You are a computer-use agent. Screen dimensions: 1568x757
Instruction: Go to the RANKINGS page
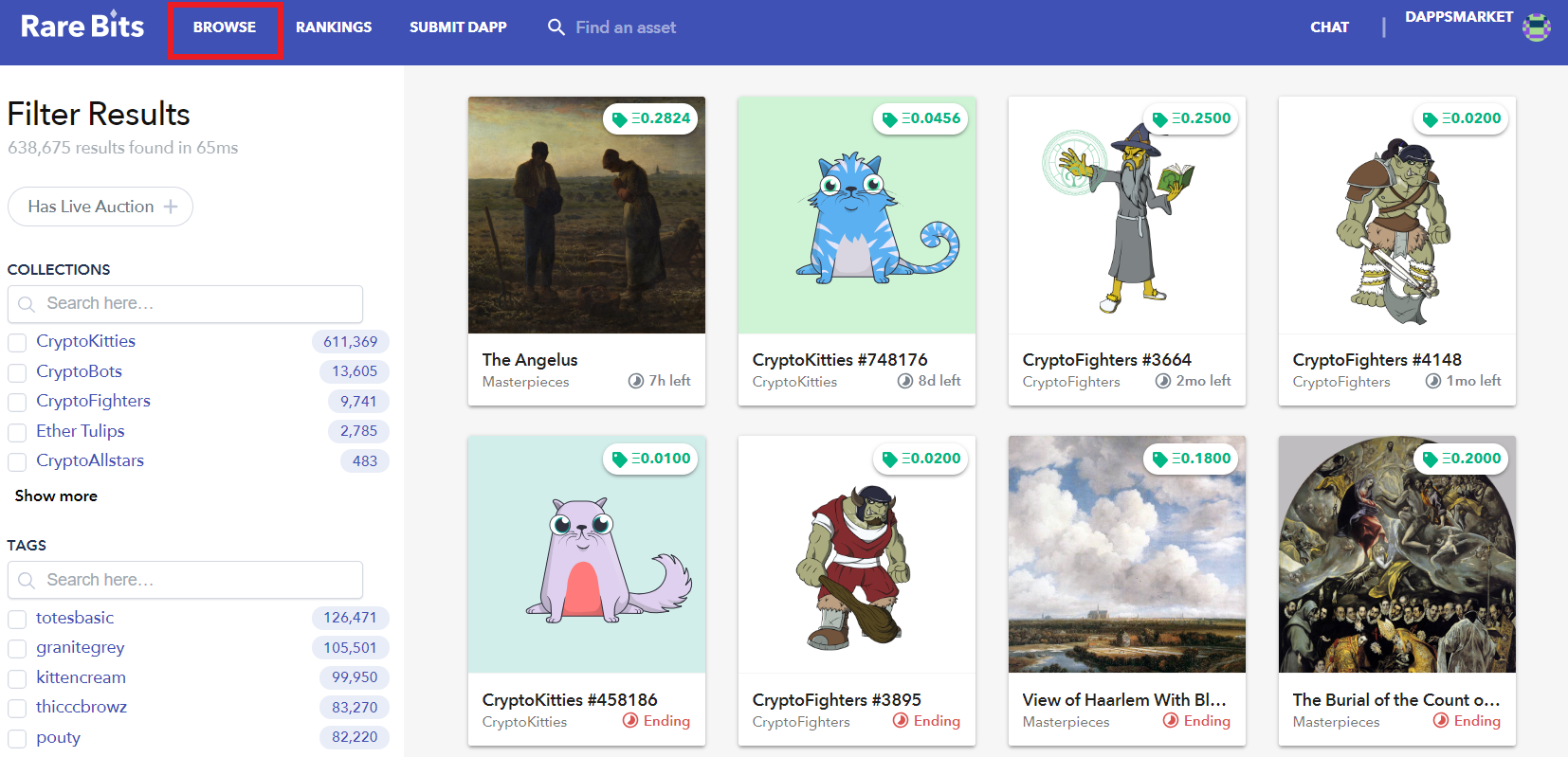pyautogui.click(x=334, y=27)
